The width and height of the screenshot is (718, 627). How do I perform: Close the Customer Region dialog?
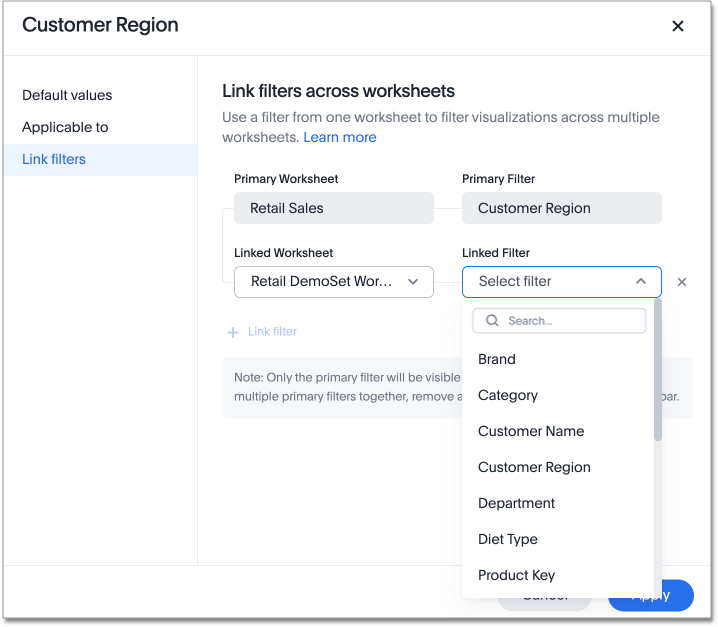[678, 26]
